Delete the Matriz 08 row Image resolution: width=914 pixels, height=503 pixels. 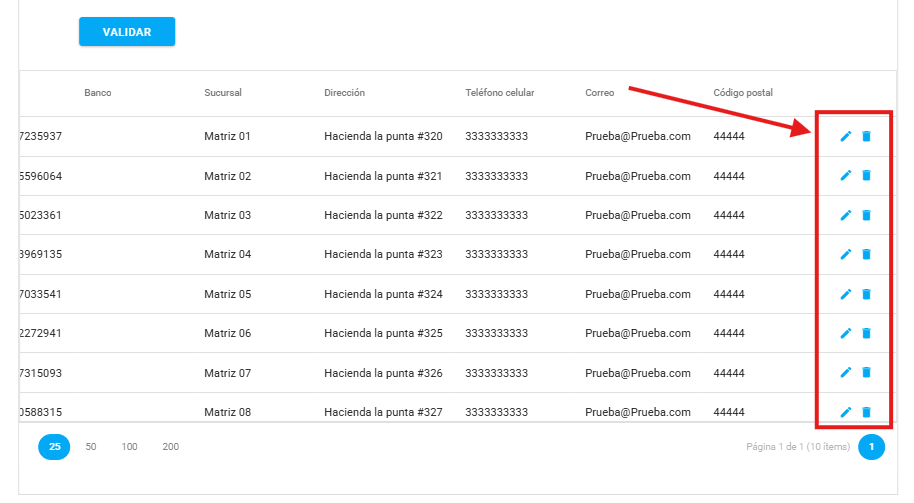(866, 412)
